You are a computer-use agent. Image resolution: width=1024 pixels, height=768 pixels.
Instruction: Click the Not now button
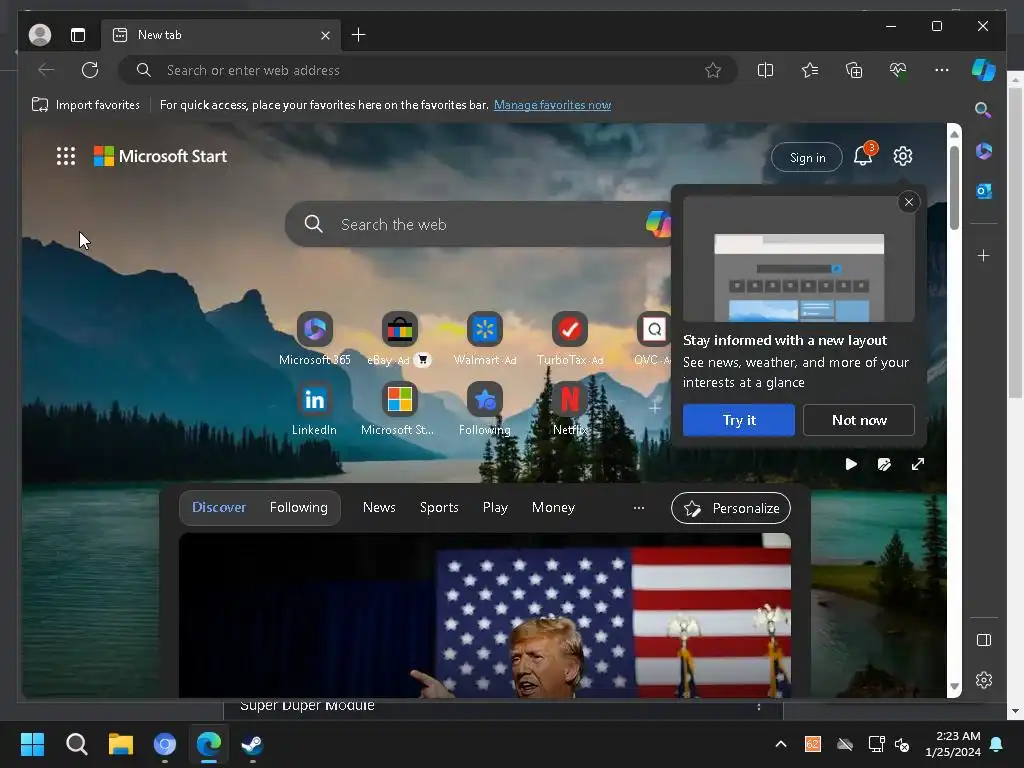coord(859,420)
